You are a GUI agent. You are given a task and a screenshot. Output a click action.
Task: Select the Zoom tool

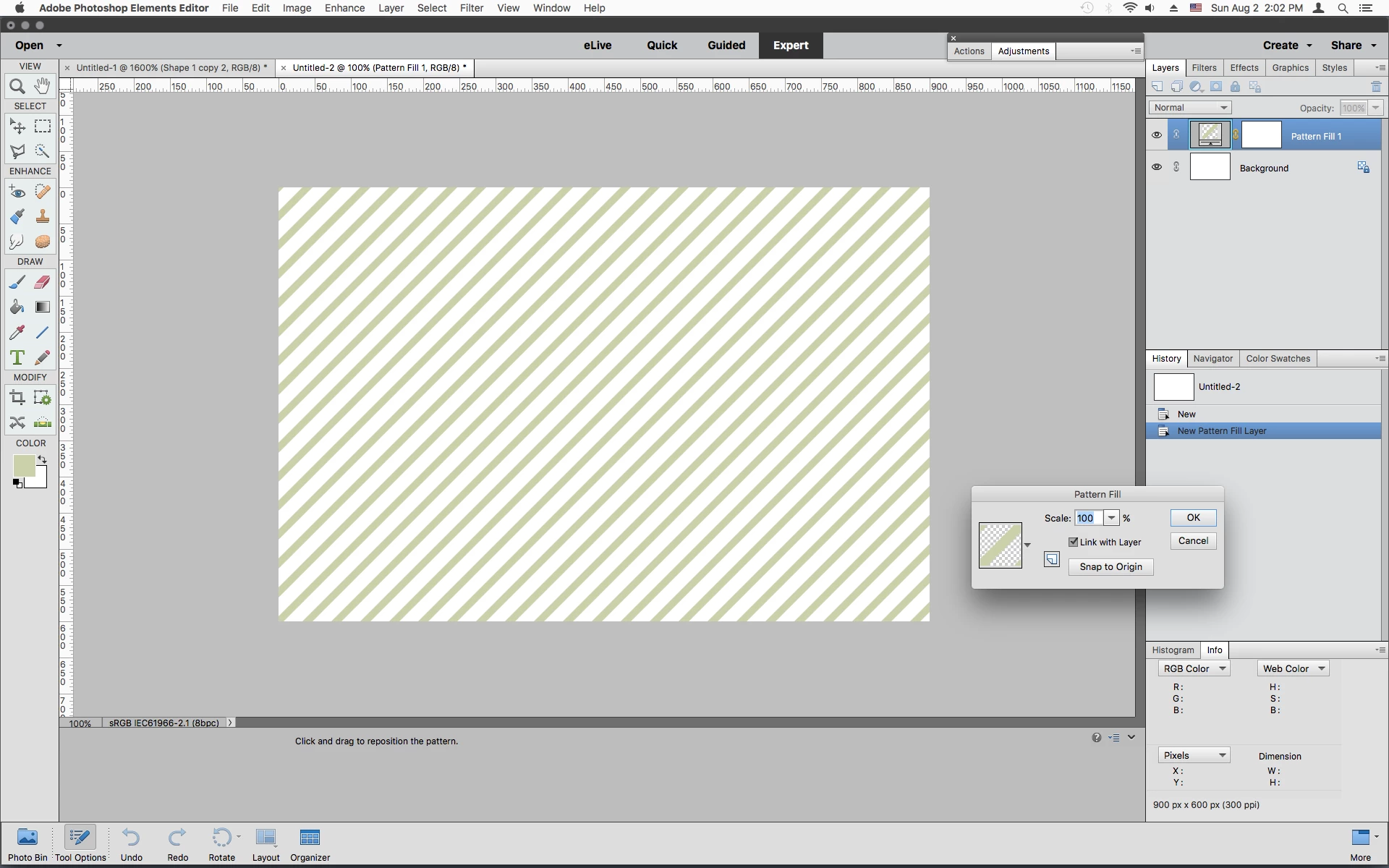[x=17, y=87]
